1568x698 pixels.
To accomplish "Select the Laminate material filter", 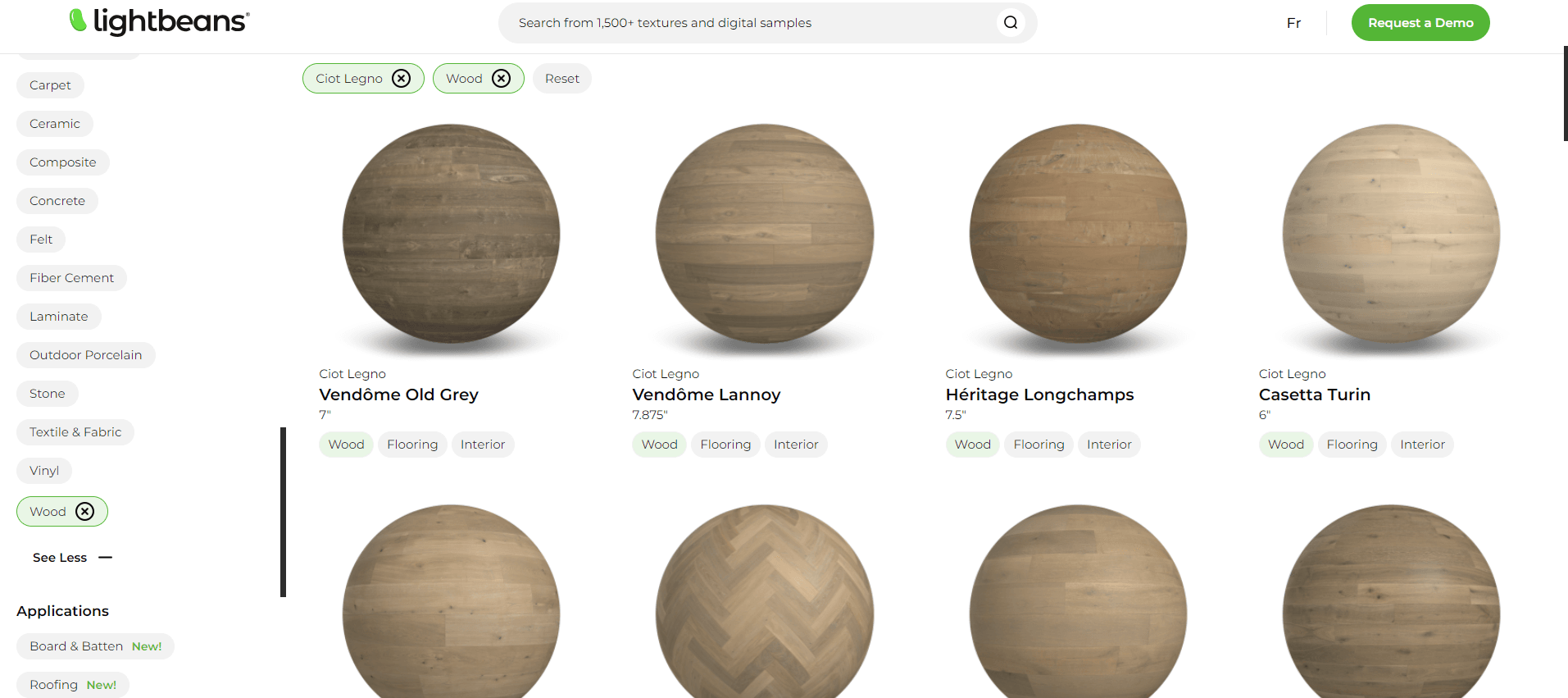I will [59, 317].
